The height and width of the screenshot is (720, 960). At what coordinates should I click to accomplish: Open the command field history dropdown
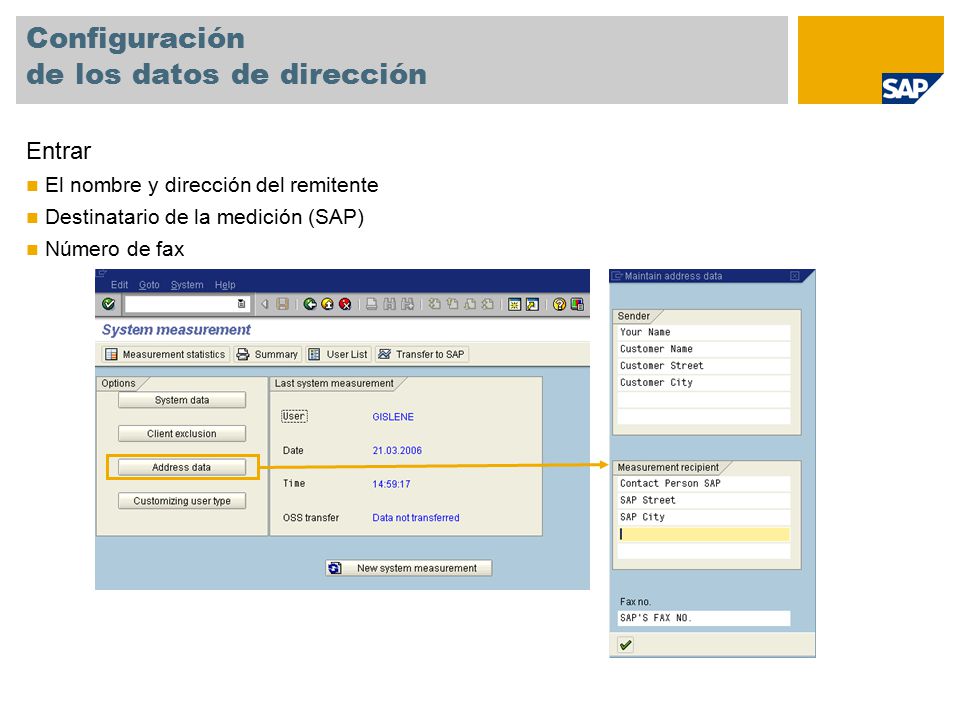[x=241, y=304]
